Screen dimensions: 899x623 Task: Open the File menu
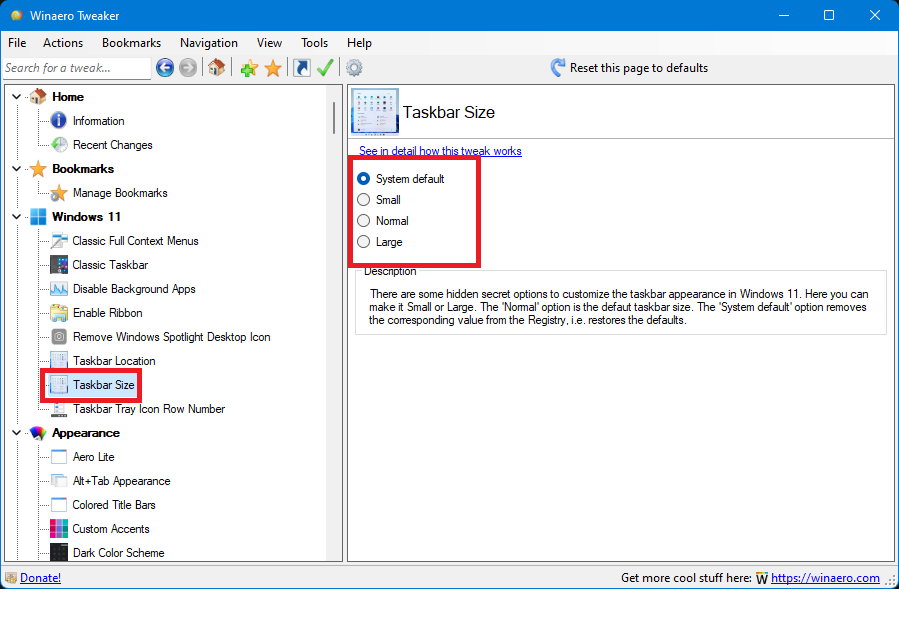point(17,43)
